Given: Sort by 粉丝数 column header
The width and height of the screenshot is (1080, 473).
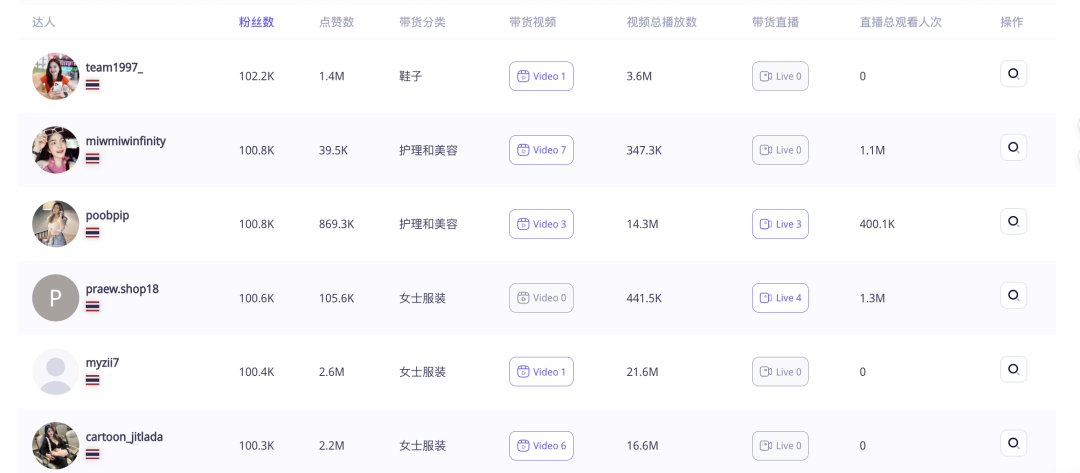Looking at the screenshot, I should [x=256, y=22].
